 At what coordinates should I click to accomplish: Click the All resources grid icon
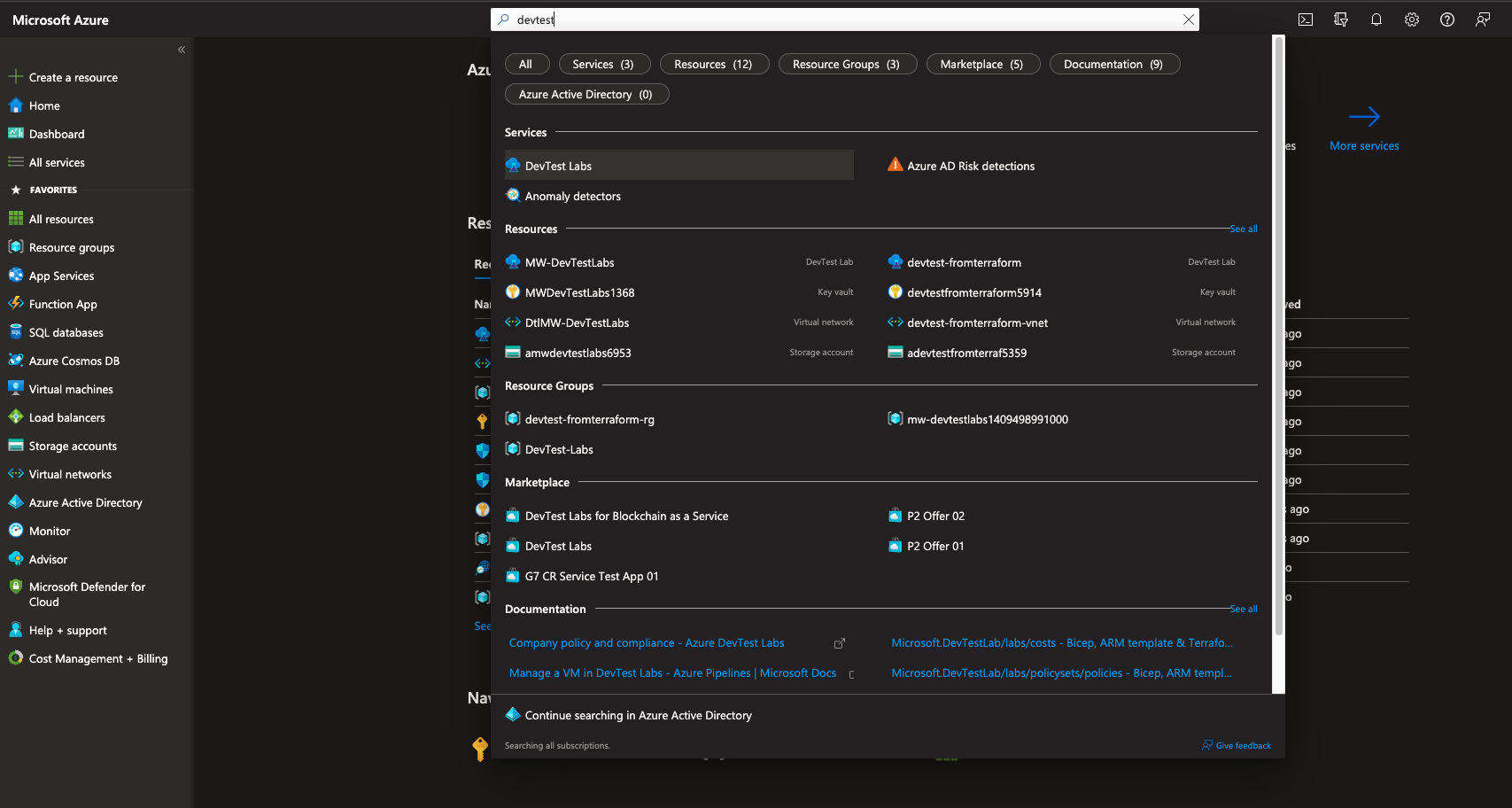tap(15, 219)
